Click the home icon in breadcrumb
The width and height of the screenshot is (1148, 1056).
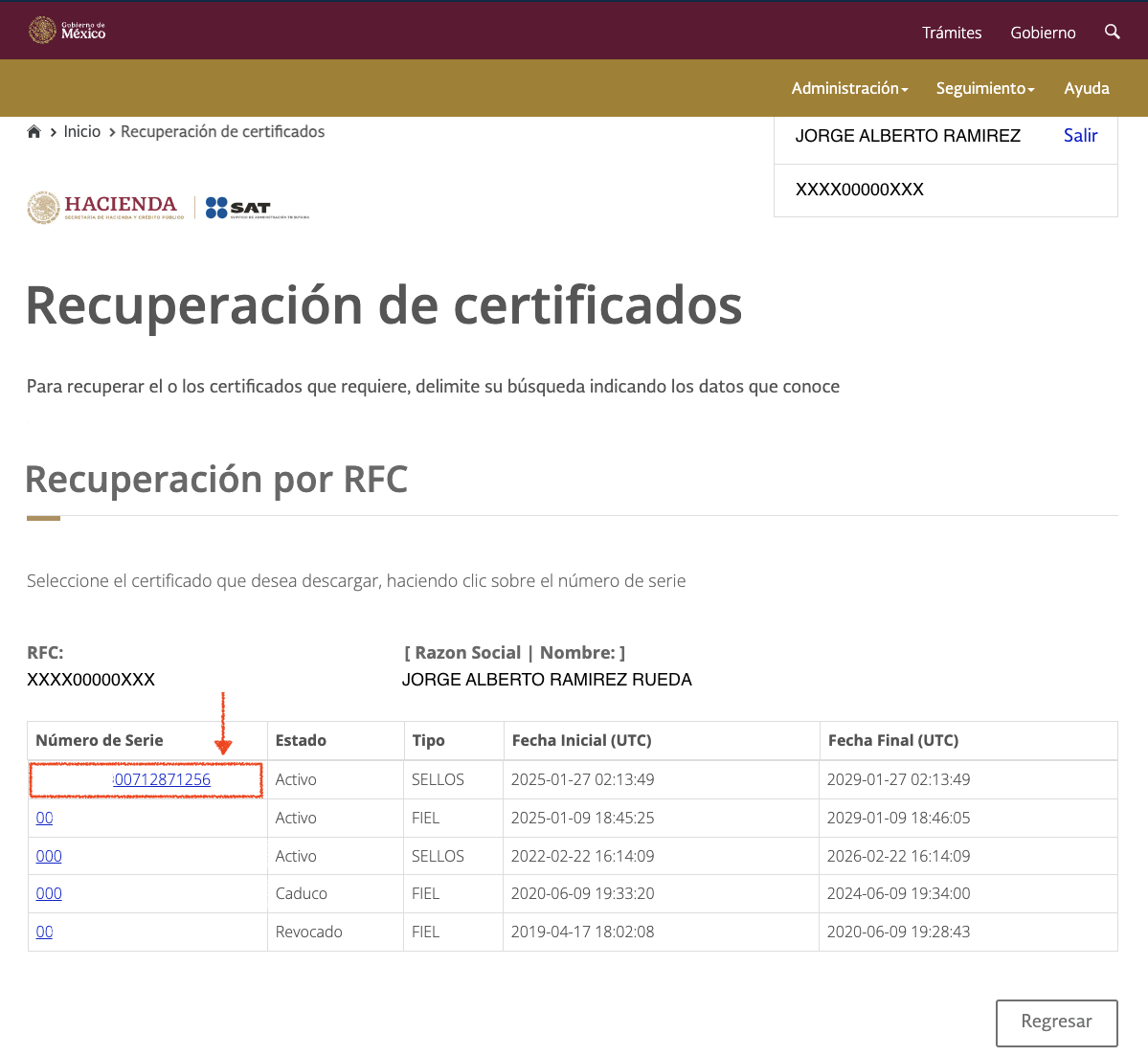coord(34,132)
